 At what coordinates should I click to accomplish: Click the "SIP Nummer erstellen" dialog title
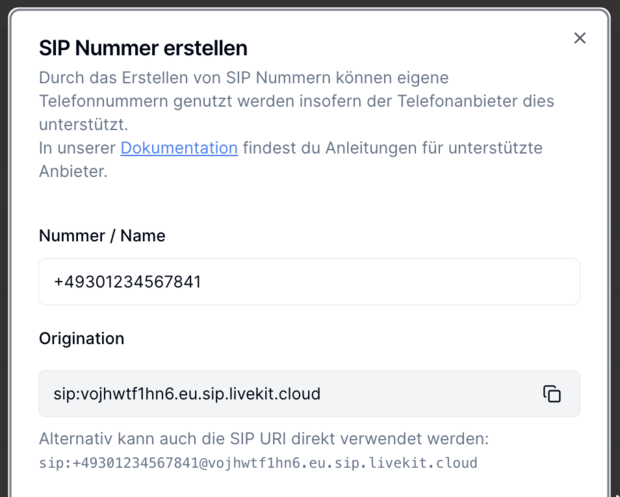143,48
